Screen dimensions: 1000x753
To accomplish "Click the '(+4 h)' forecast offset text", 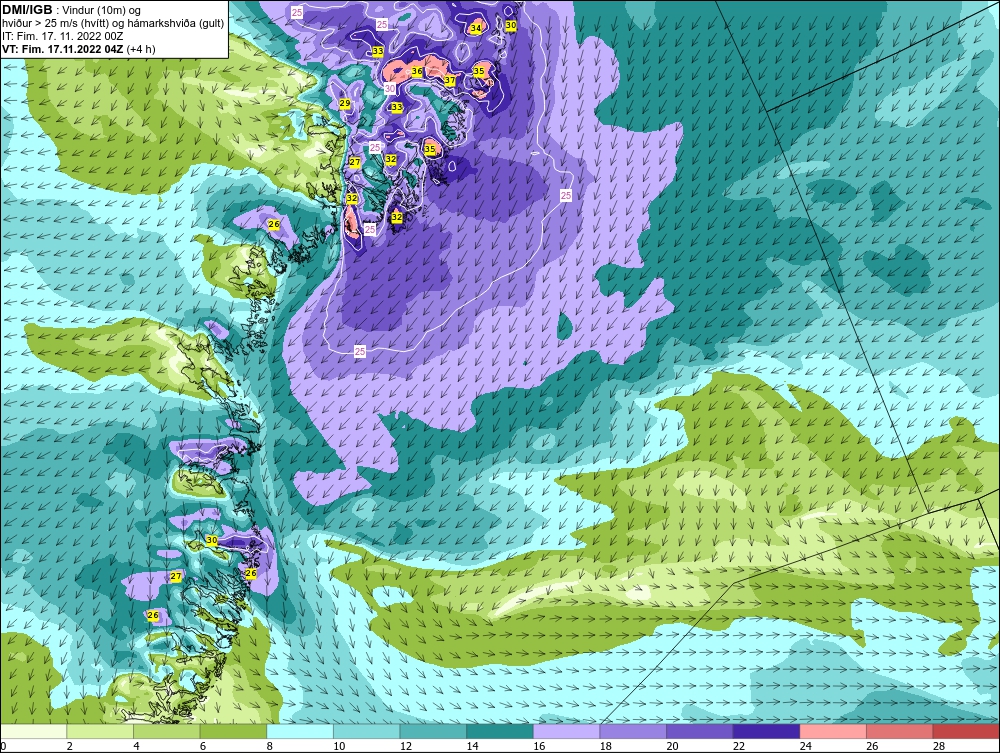I will click(141, 49).
